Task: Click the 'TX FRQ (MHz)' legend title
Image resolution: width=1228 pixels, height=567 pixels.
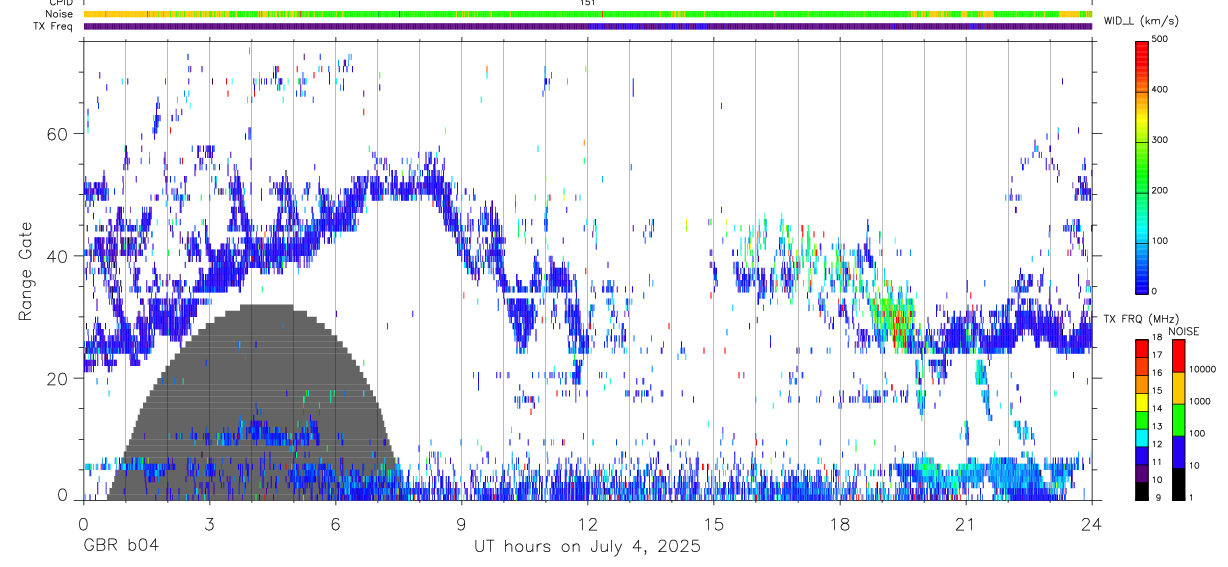Action: [x=1141, y=319]
